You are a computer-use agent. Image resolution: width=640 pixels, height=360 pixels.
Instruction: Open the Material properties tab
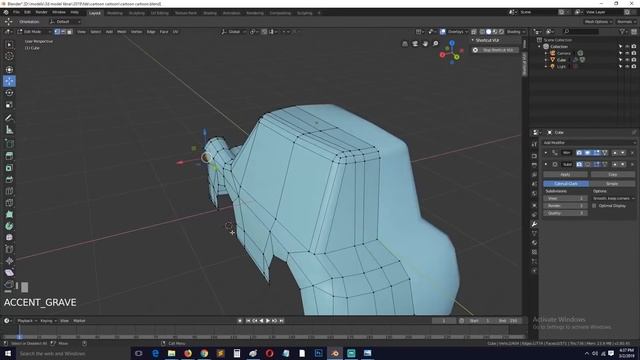coord(534,242)
